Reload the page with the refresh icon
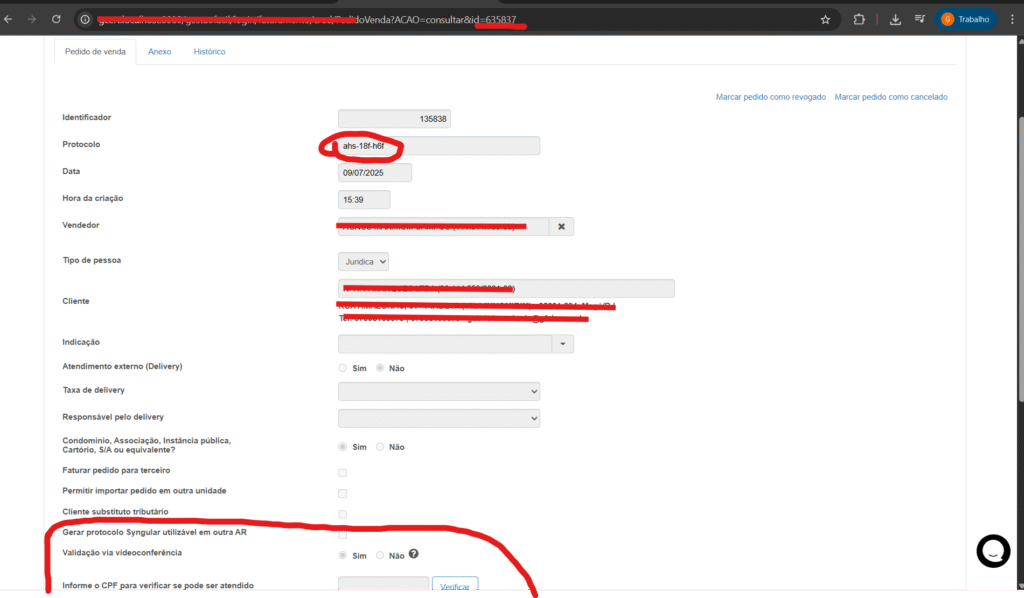1024x598 pixels. [x=56, y=19]
